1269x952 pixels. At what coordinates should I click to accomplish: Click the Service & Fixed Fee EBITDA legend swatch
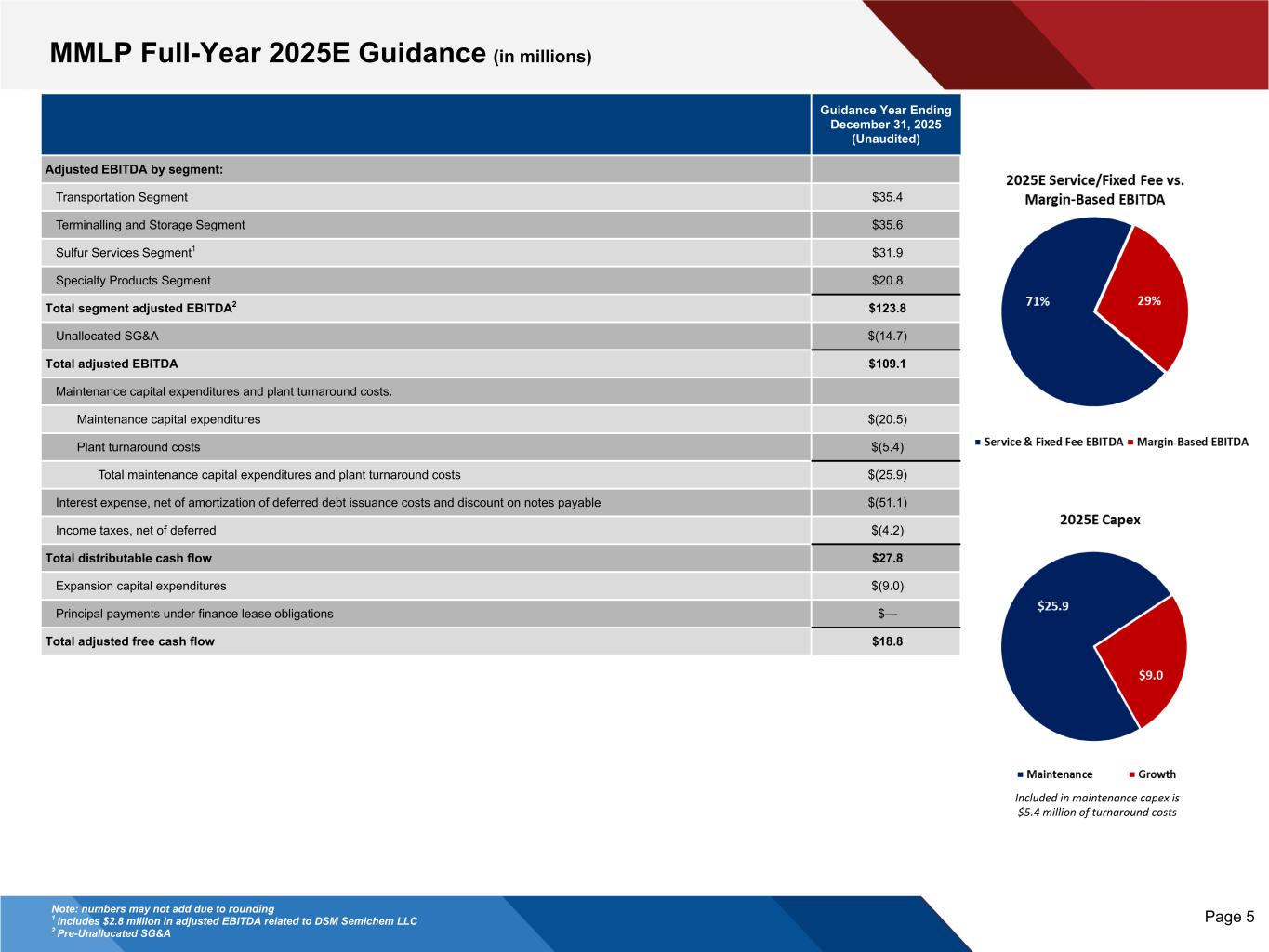click(977, 443)
